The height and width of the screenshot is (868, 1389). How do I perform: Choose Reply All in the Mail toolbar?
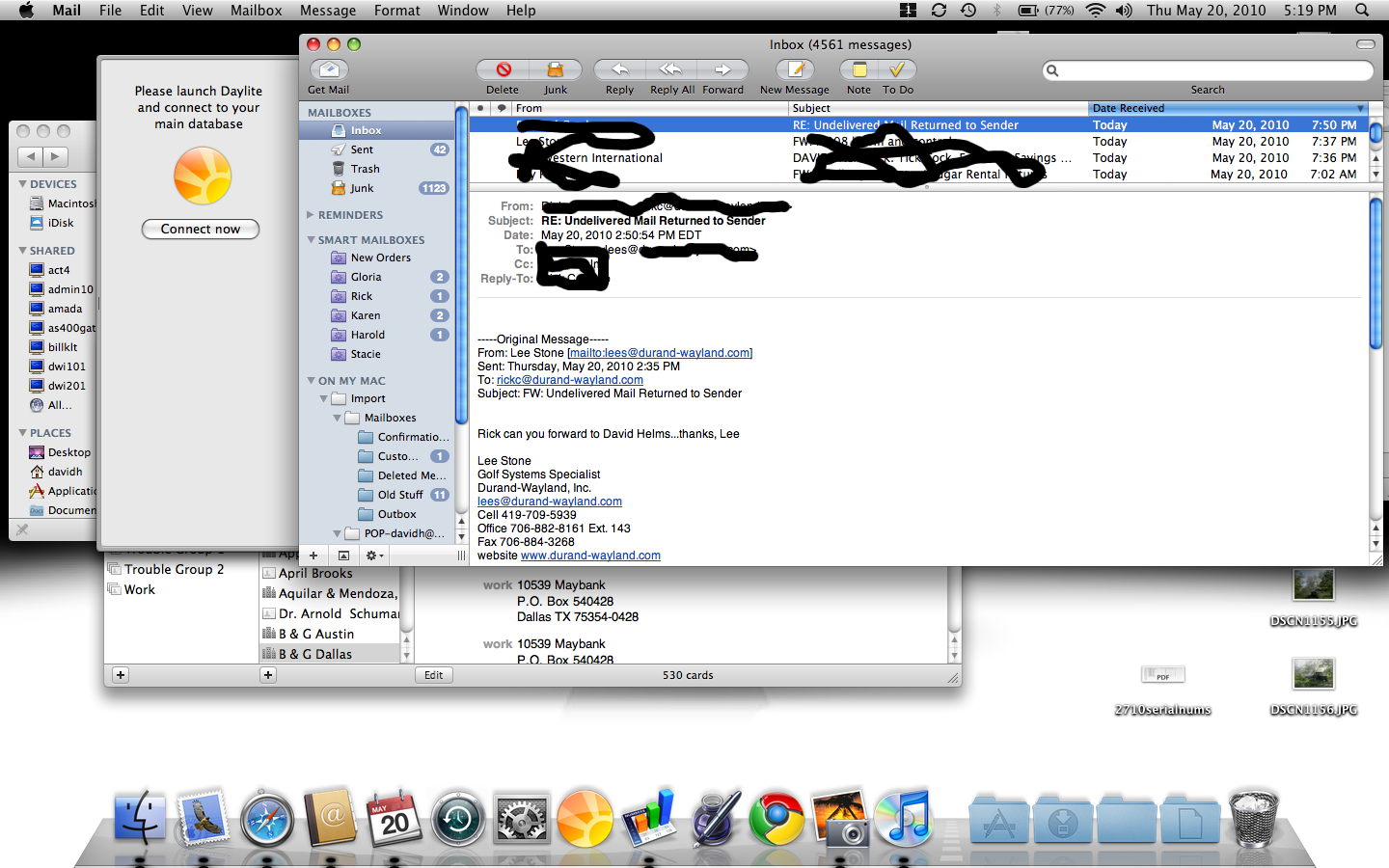coord(671,69)
